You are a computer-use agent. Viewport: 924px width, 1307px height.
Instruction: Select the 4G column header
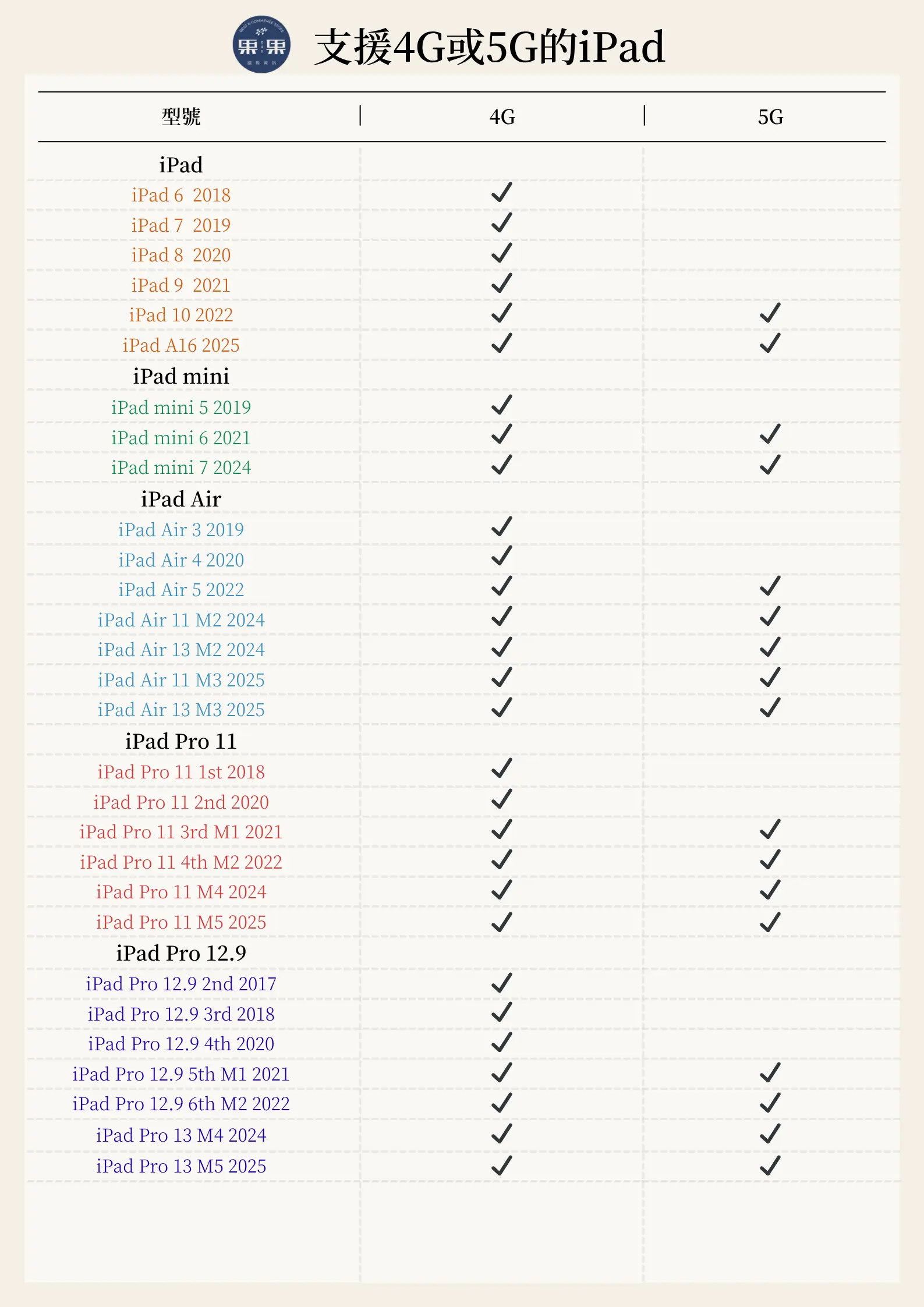pos(502,117)
